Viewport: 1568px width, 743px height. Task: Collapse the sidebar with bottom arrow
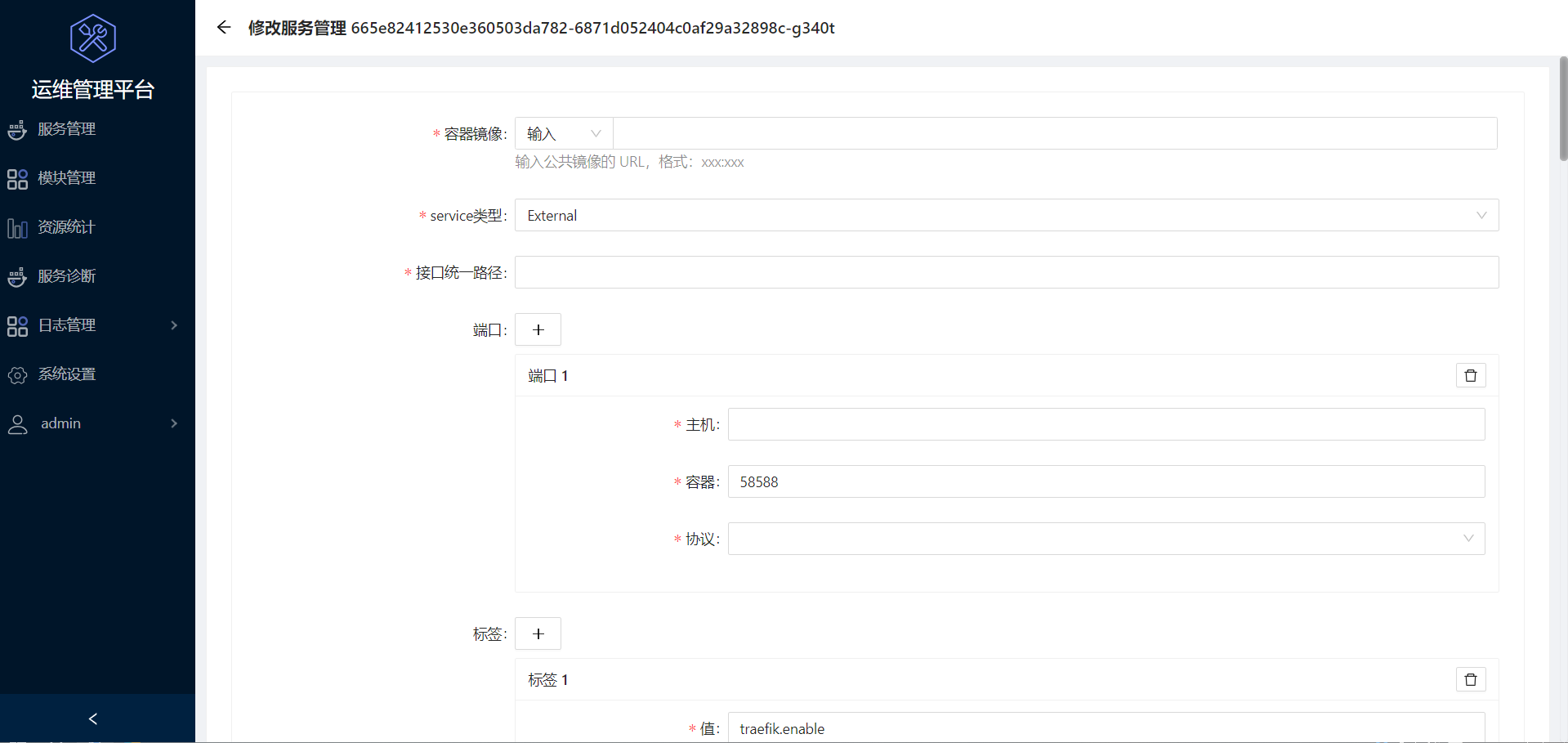(x=93, y=718)
